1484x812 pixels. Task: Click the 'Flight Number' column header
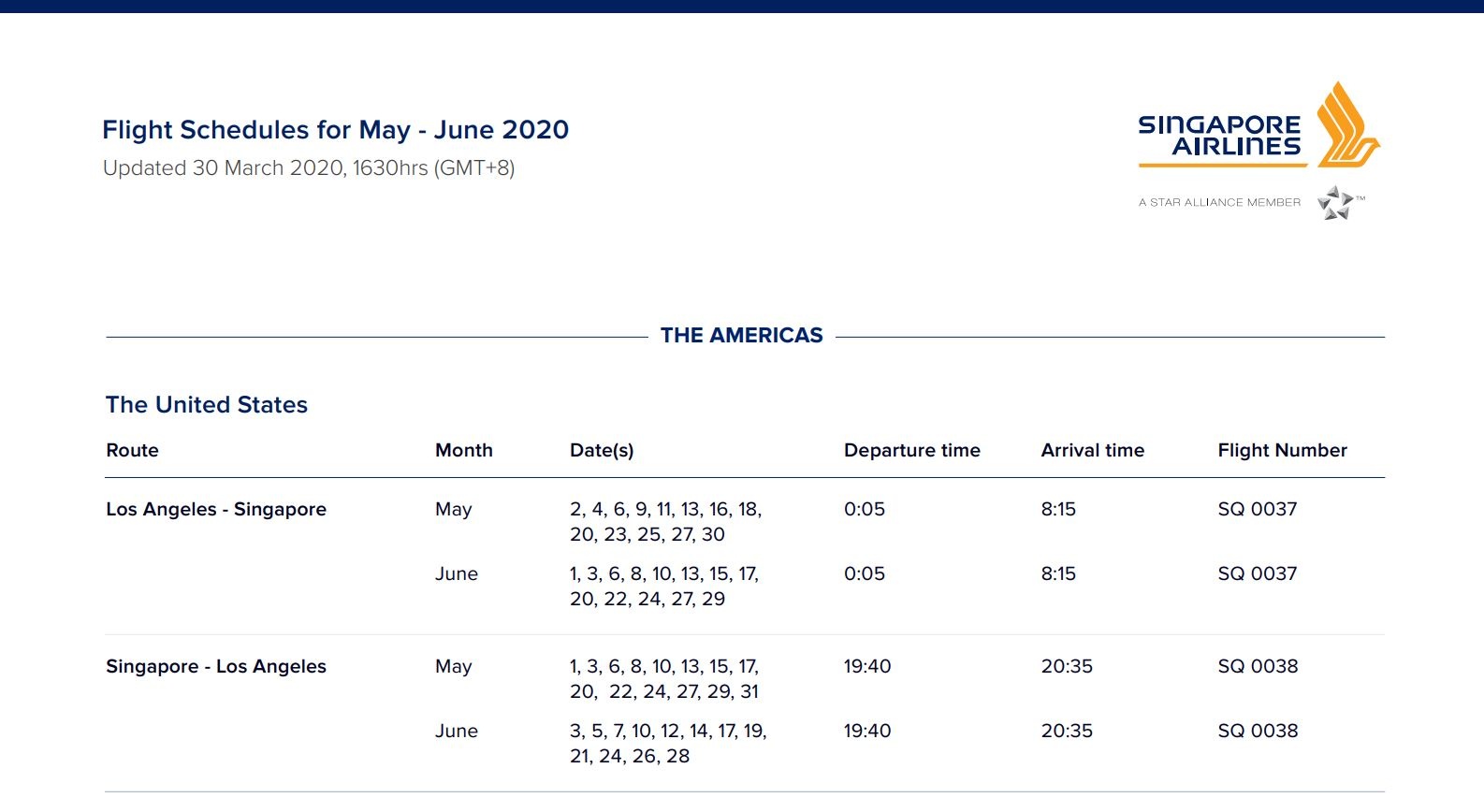(x=1282, y=451)
